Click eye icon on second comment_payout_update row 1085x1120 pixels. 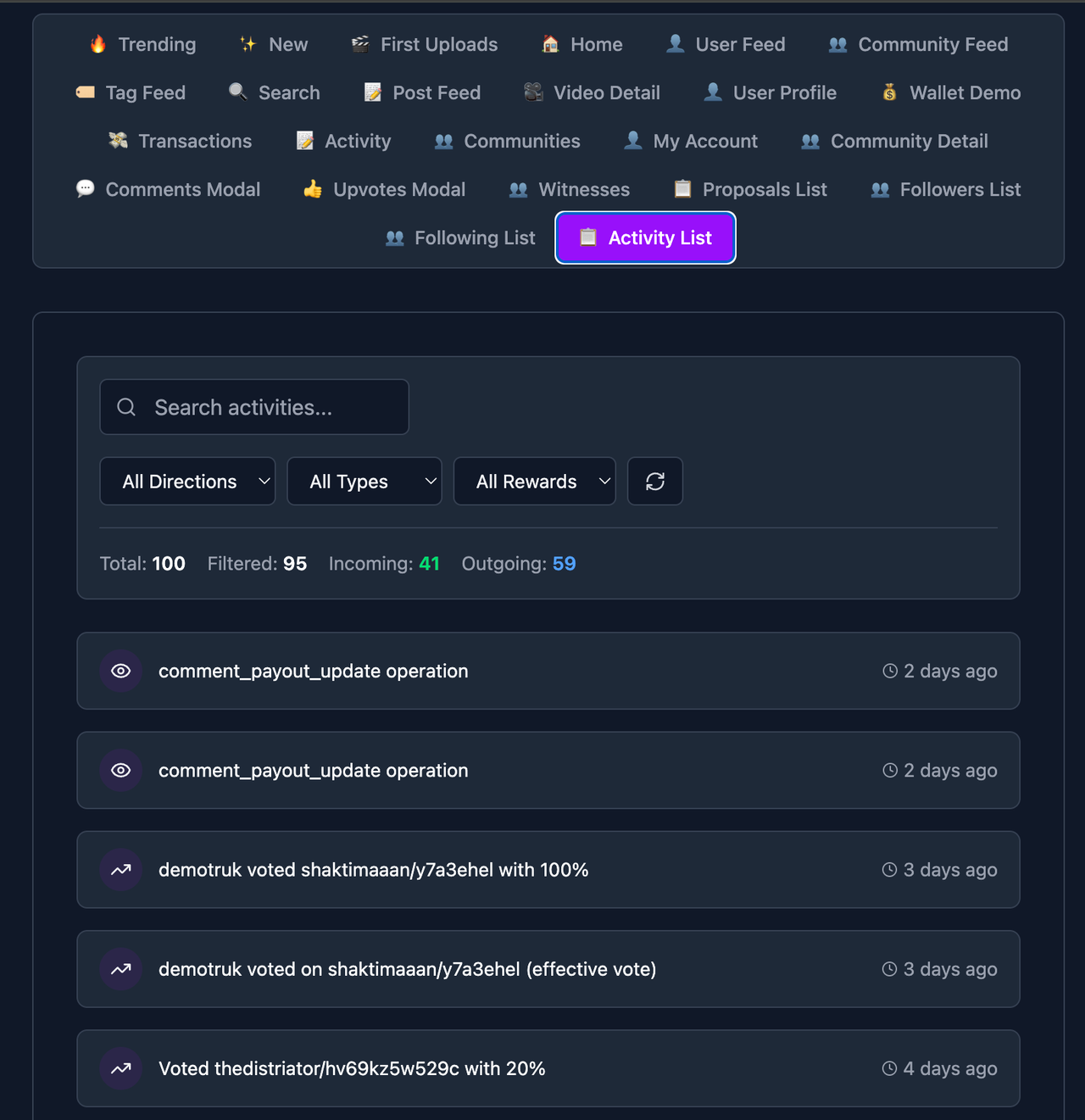[121, 770]
